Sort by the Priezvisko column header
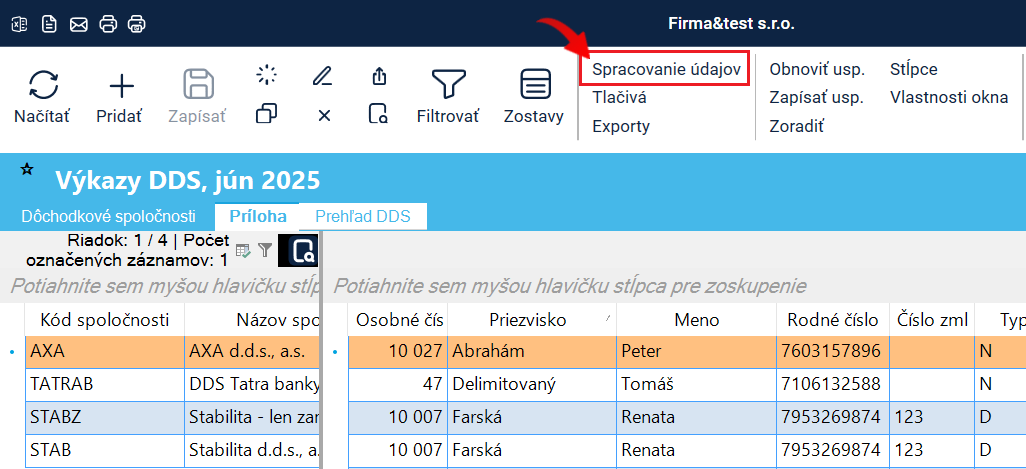The height and width of the screenshot is (469, 1026). pyautogui.click(x=528, y=320)
